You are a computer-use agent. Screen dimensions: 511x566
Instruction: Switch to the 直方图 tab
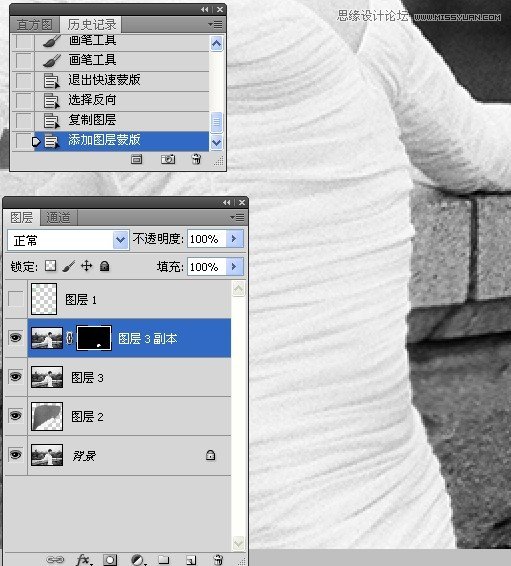click(34, 25)
